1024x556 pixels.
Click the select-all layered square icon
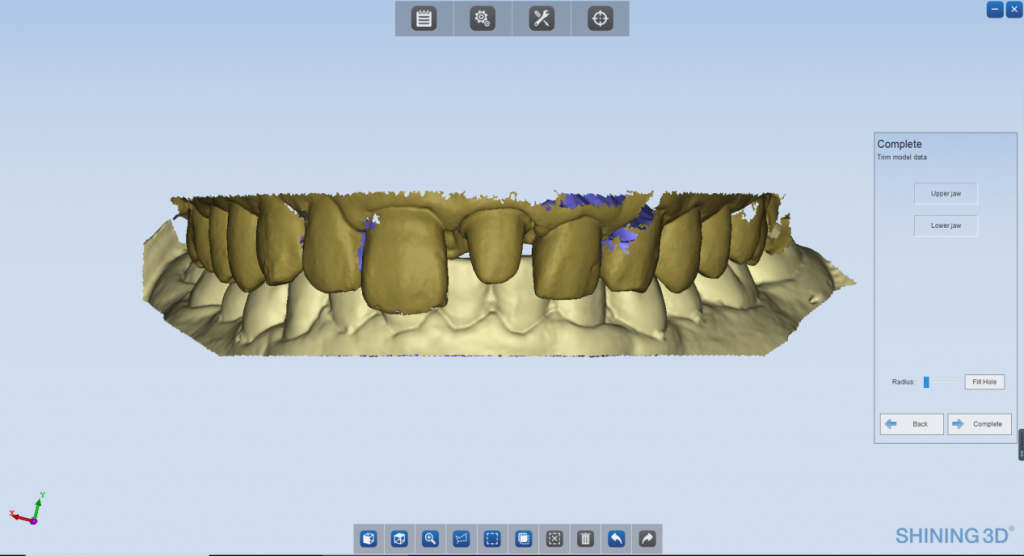click(x=523, y=538)
